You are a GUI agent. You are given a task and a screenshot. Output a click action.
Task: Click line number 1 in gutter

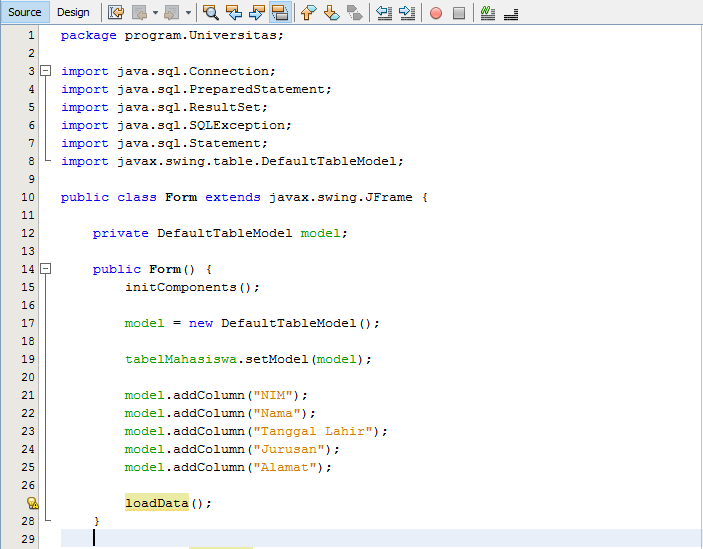pos(31,35)
